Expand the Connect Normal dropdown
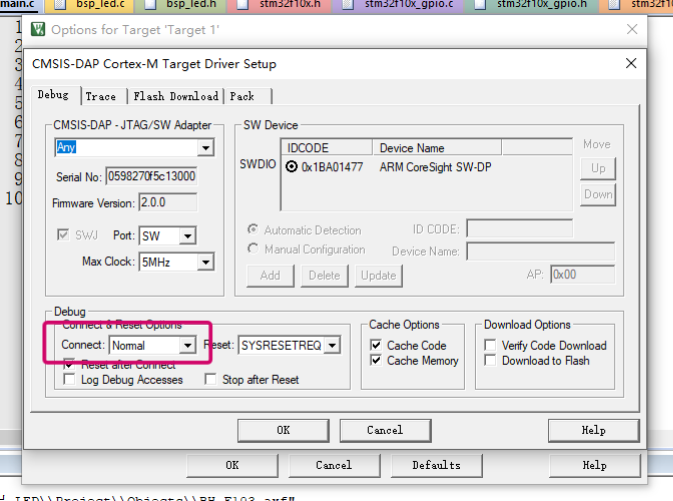 coord(188,345)
